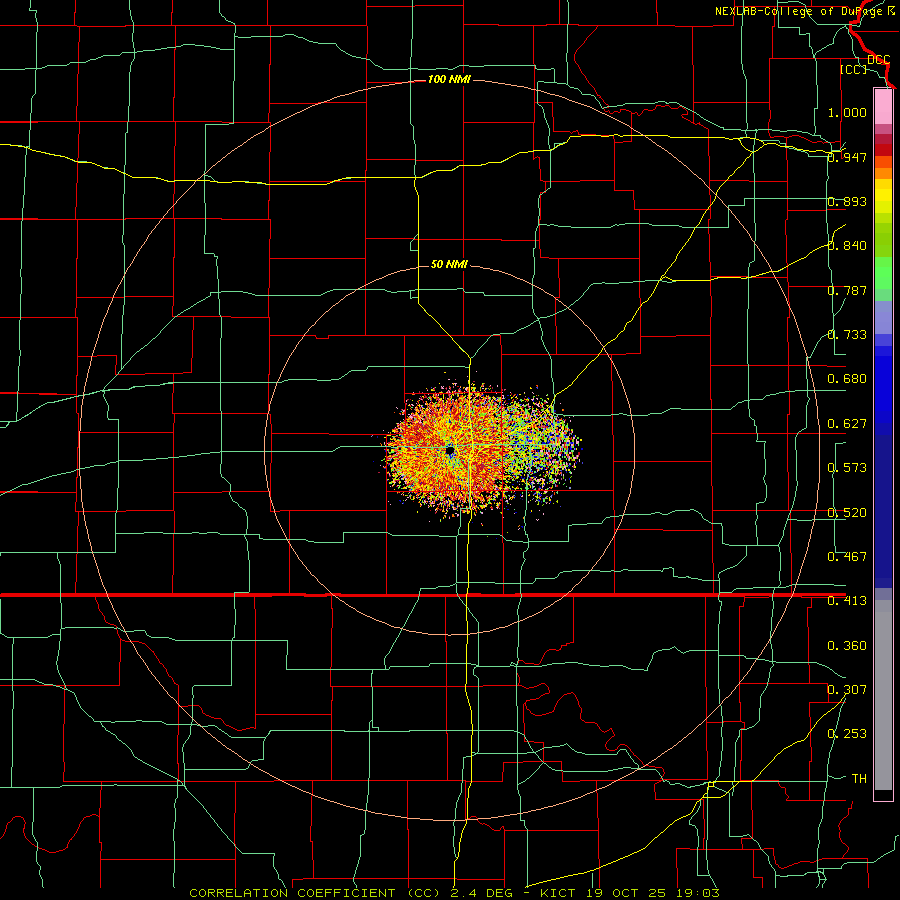Click the 100 NMI range ring label
Image resolution: width=900 pixels, height=900 pixels.
click(449, 79)
